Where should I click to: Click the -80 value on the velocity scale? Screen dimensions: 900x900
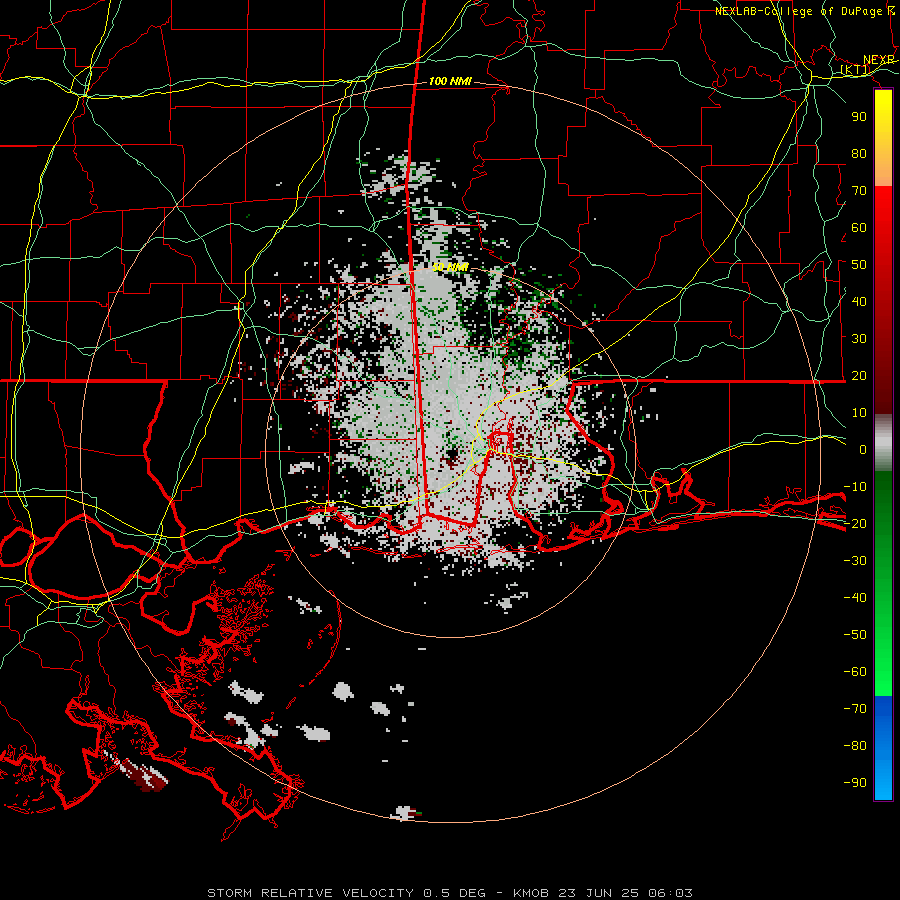pyautogui.click(x=855, y=746)
